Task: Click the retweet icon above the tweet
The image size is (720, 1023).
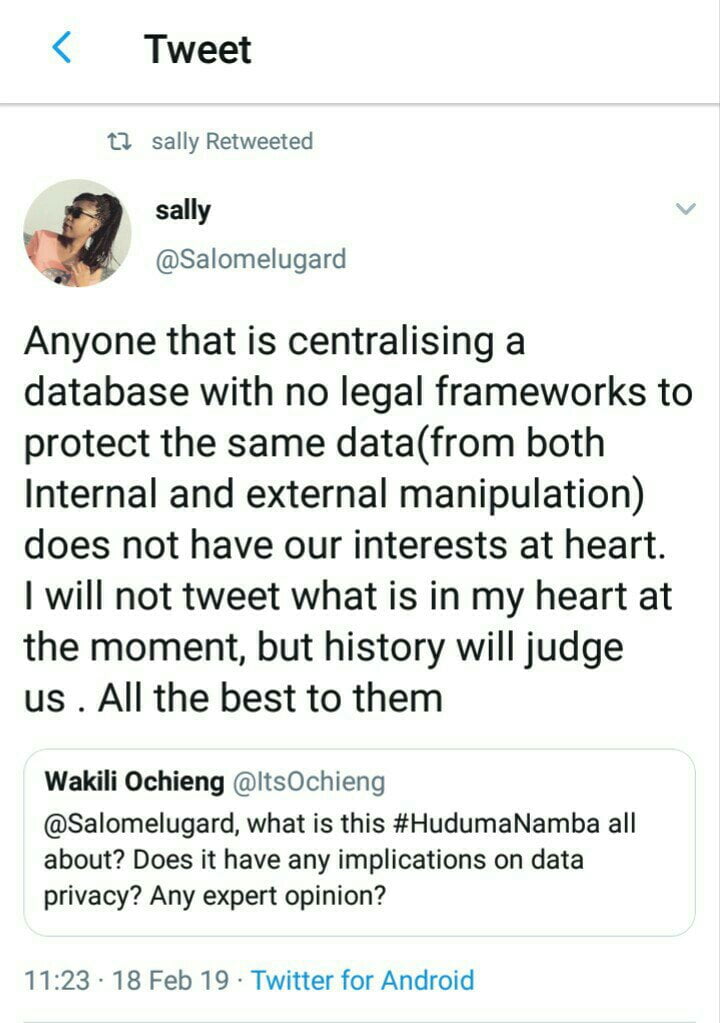Action: (x=120, y=142)
